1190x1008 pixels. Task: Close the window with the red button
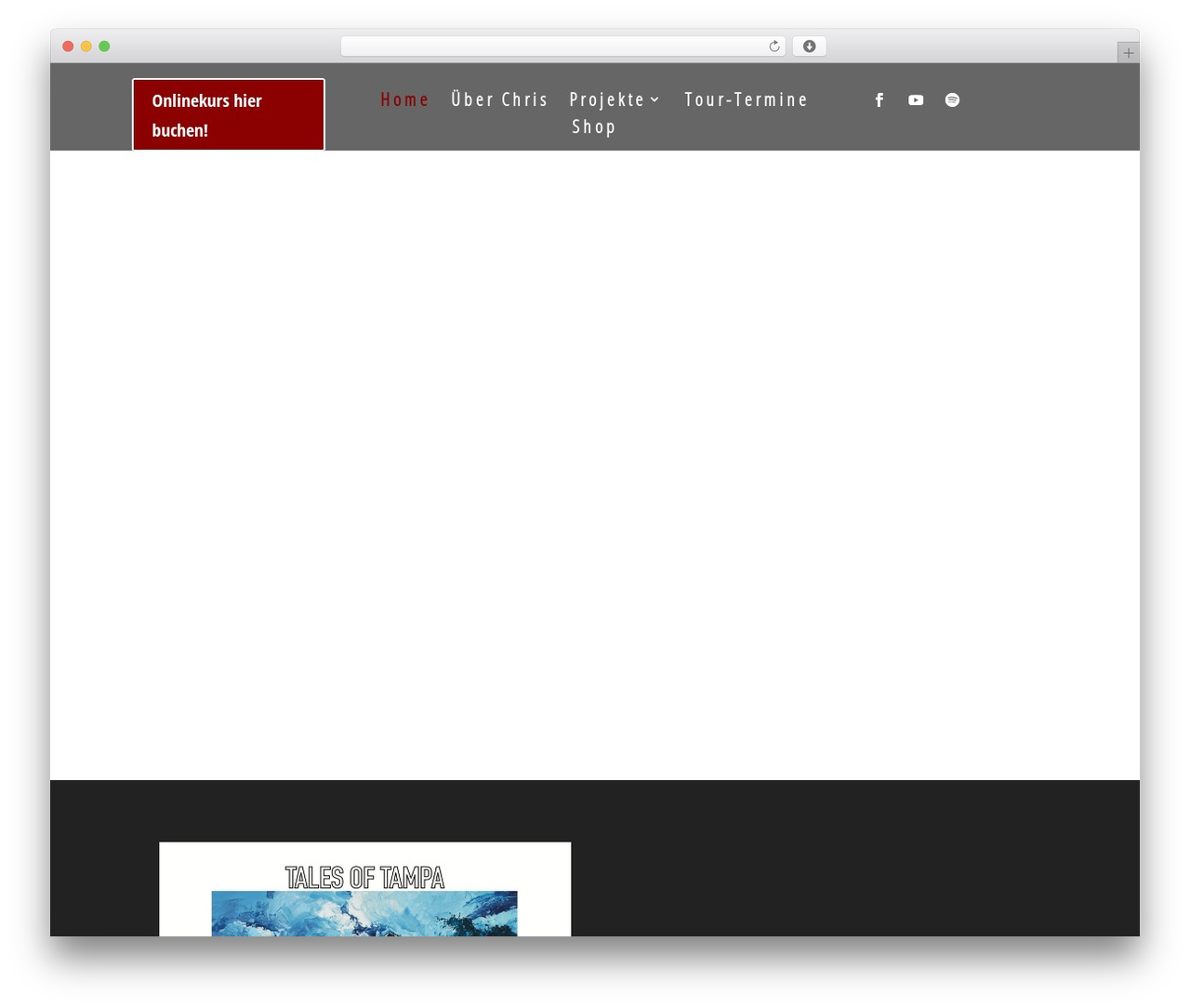[x=68, y=46]
